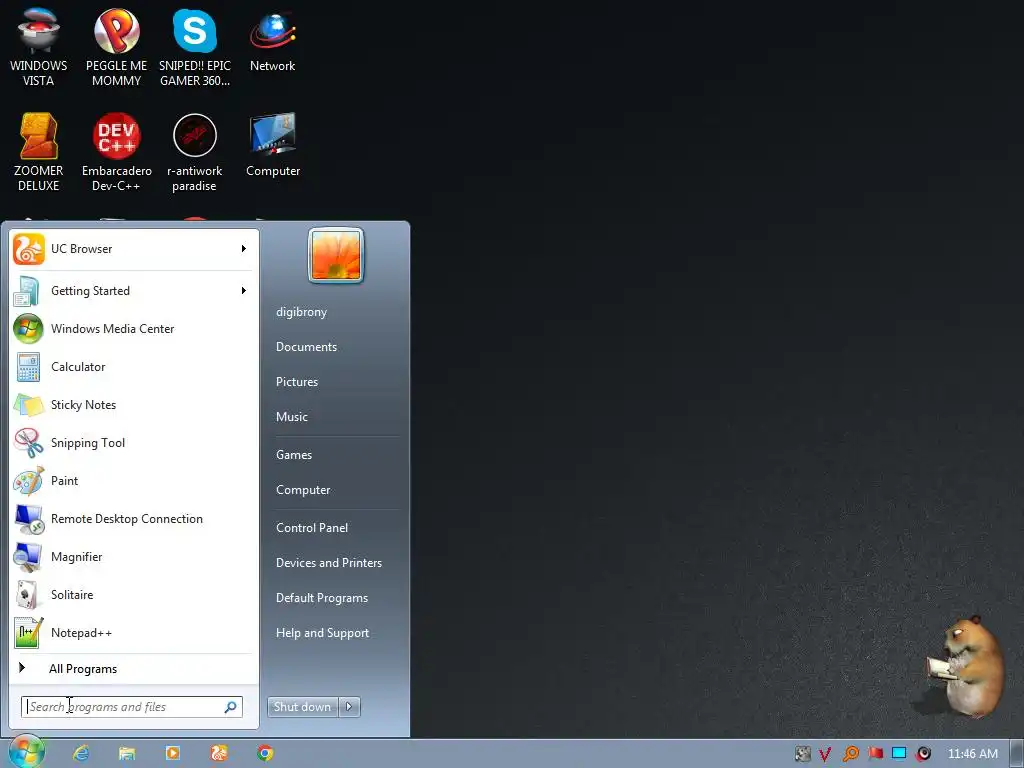1024x768 pixels.
Task: Click the round red-dot tray icon beside the clock
Action: 923,754
